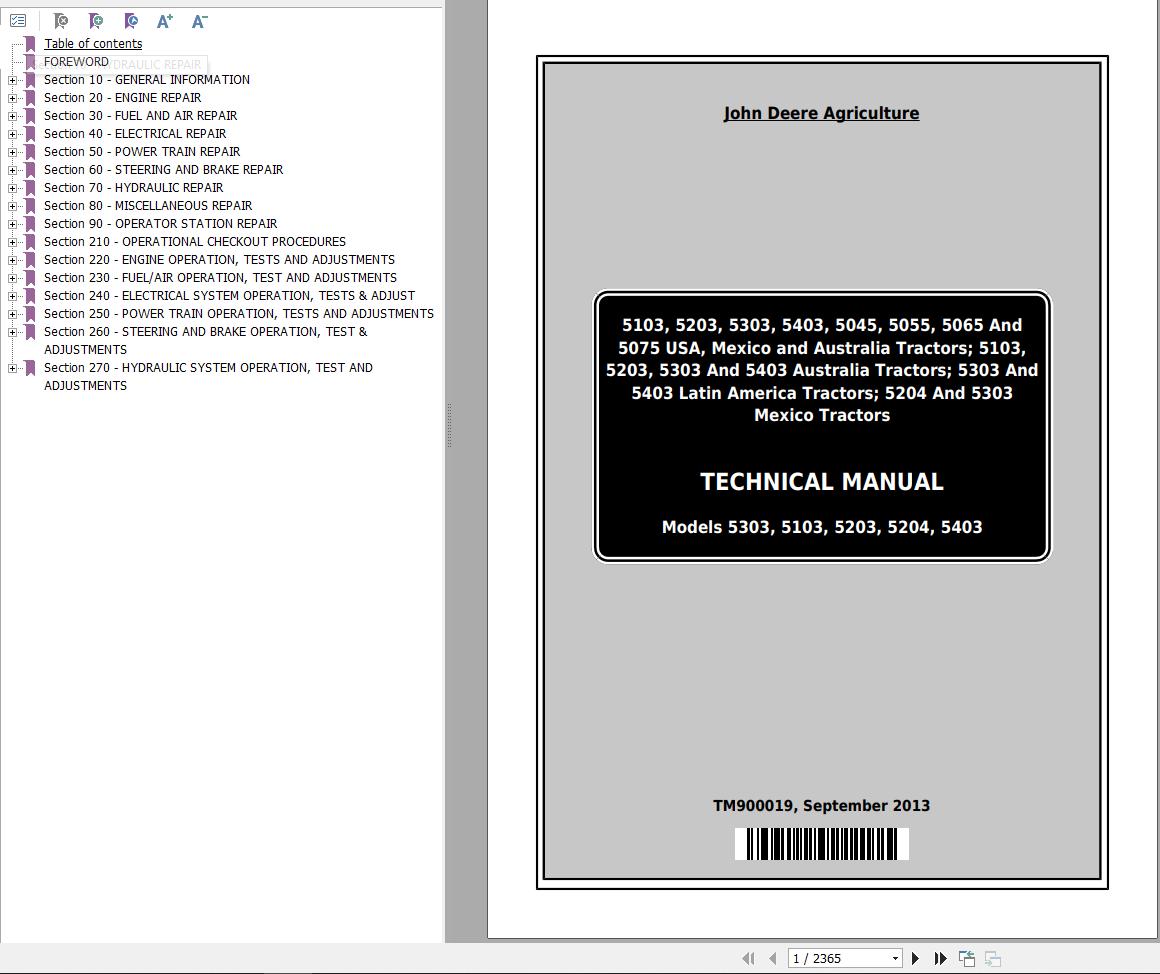1160x974 pixels.
Task: Select Section 210 - OPERATIONAL CHECKOUT PROCEDURES
Action: [x=195, y=242]
